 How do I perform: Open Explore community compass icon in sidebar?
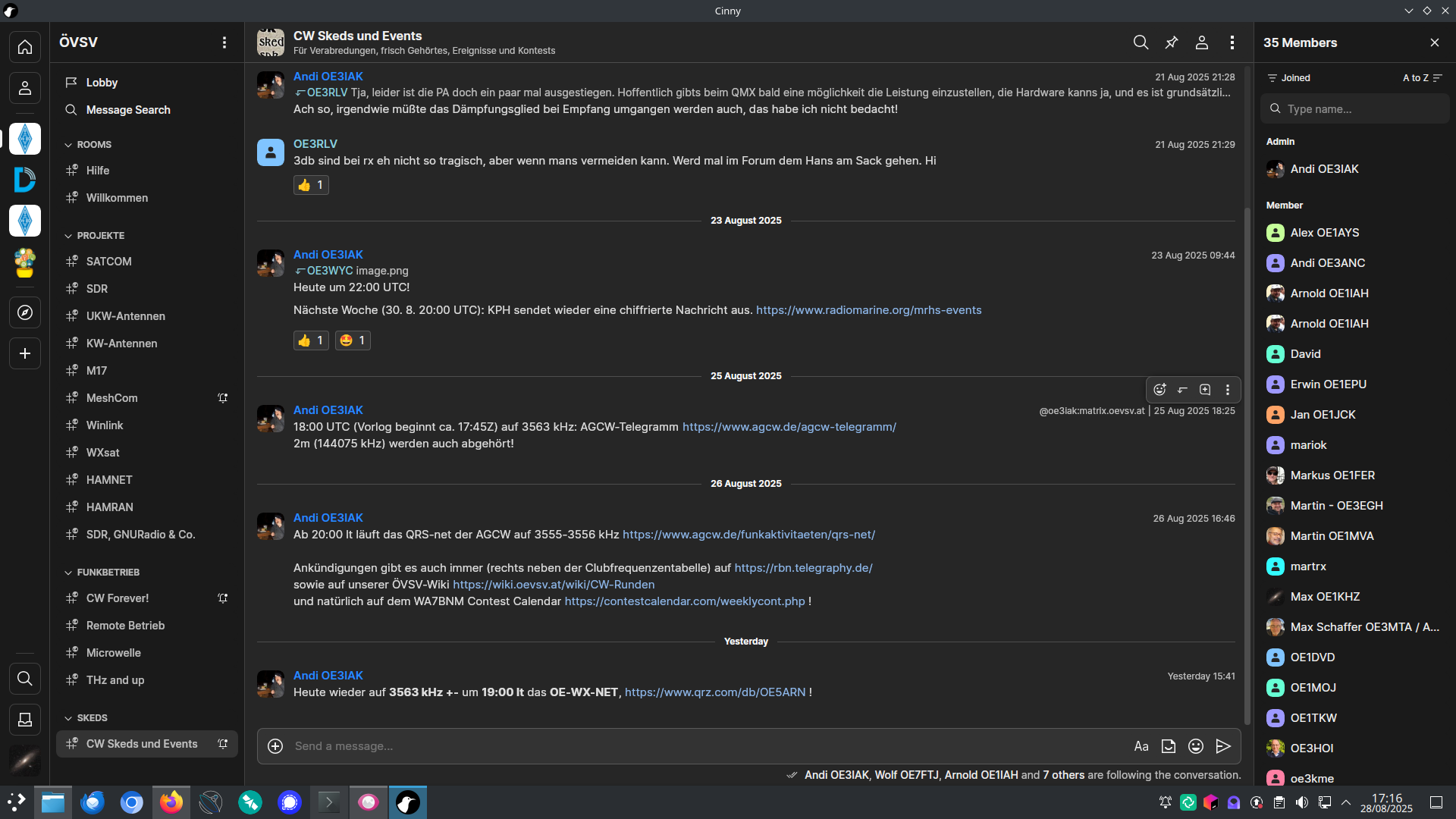click(x=25, y=312)
